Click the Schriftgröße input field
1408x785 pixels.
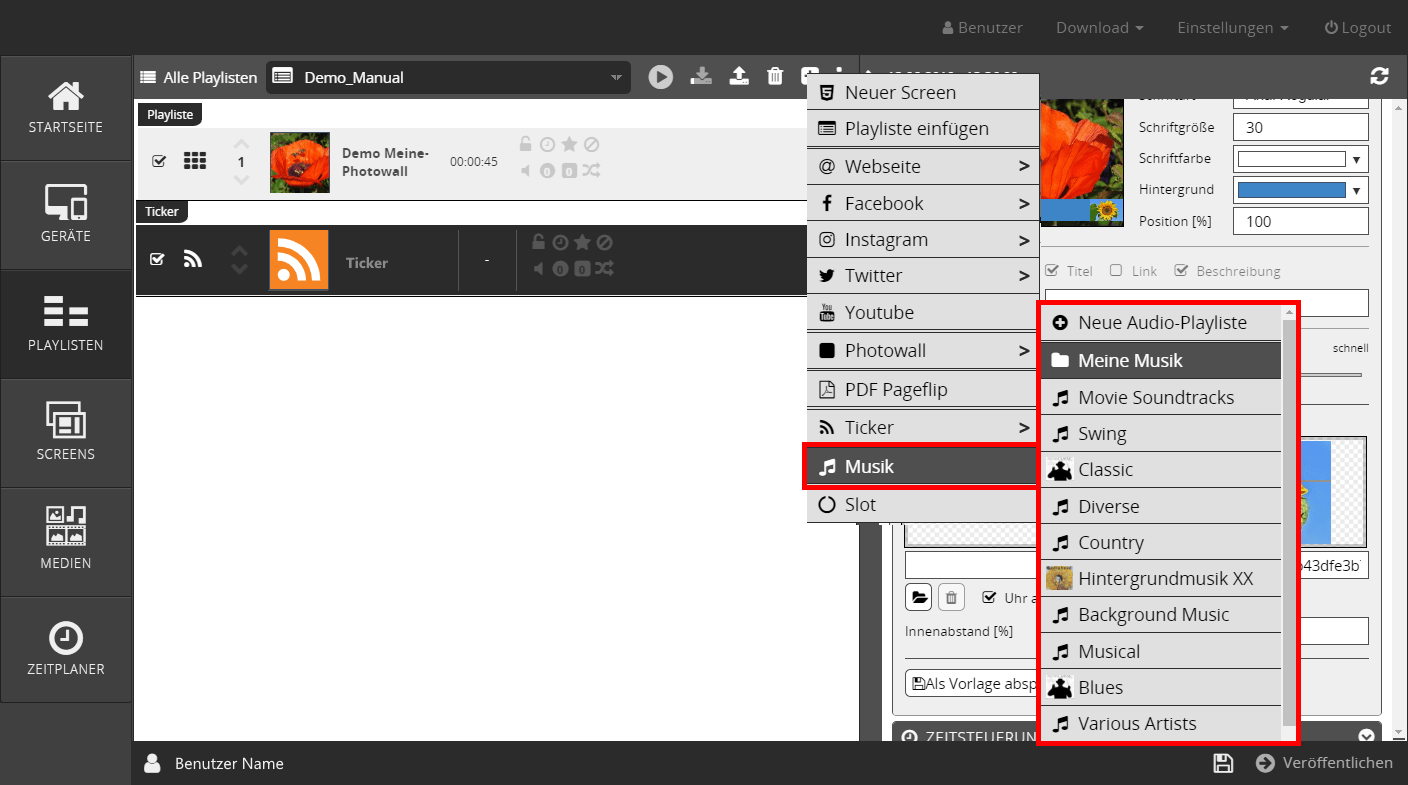(x=1300, y=127)
